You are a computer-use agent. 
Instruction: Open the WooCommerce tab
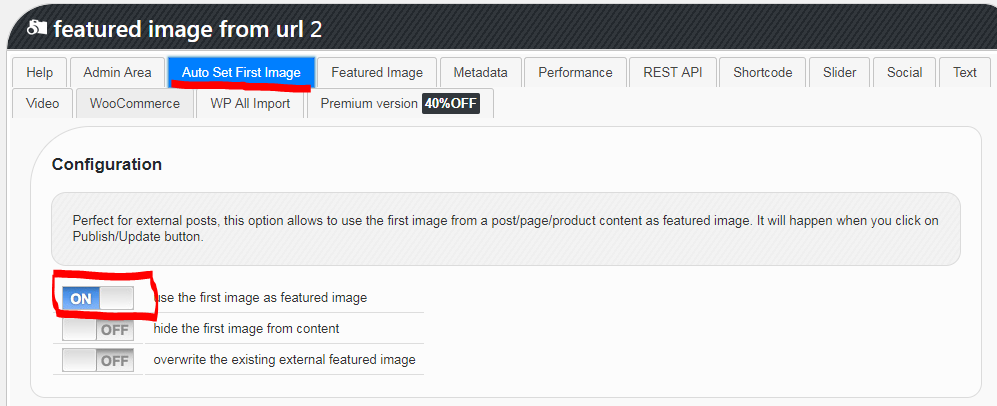[x=135, y=104]
